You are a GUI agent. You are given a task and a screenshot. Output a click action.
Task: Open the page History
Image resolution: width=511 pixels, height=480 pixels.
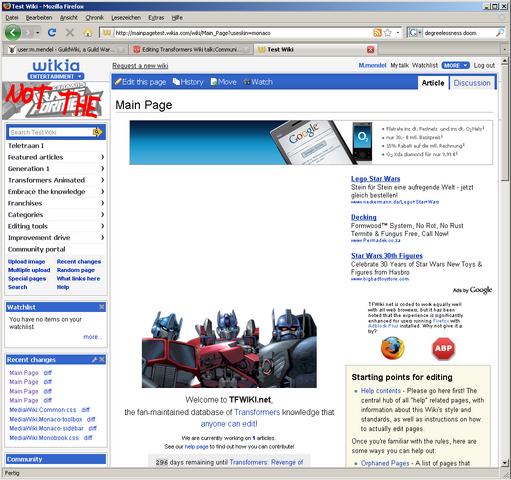click(188, 82)
